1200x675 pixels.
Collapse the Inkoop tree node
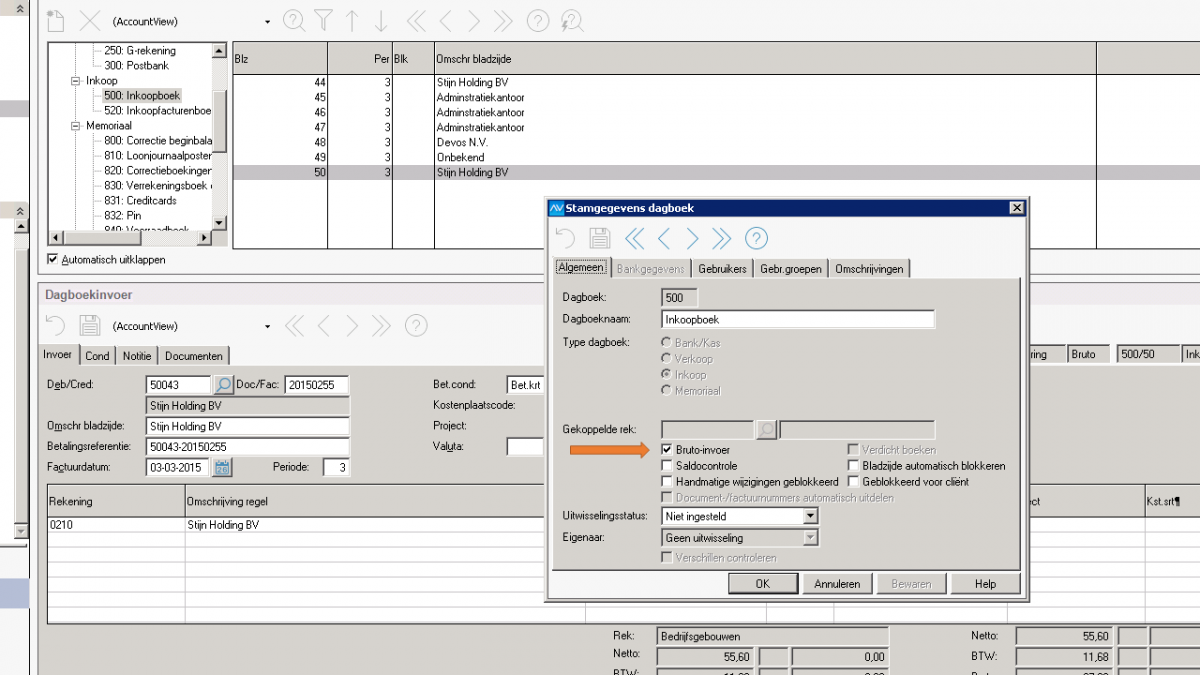tap(75, 81)
